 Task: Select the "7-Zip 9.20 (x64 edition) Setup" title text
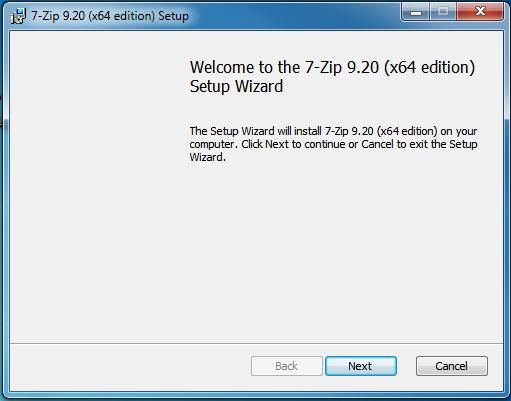click(110, 16)
